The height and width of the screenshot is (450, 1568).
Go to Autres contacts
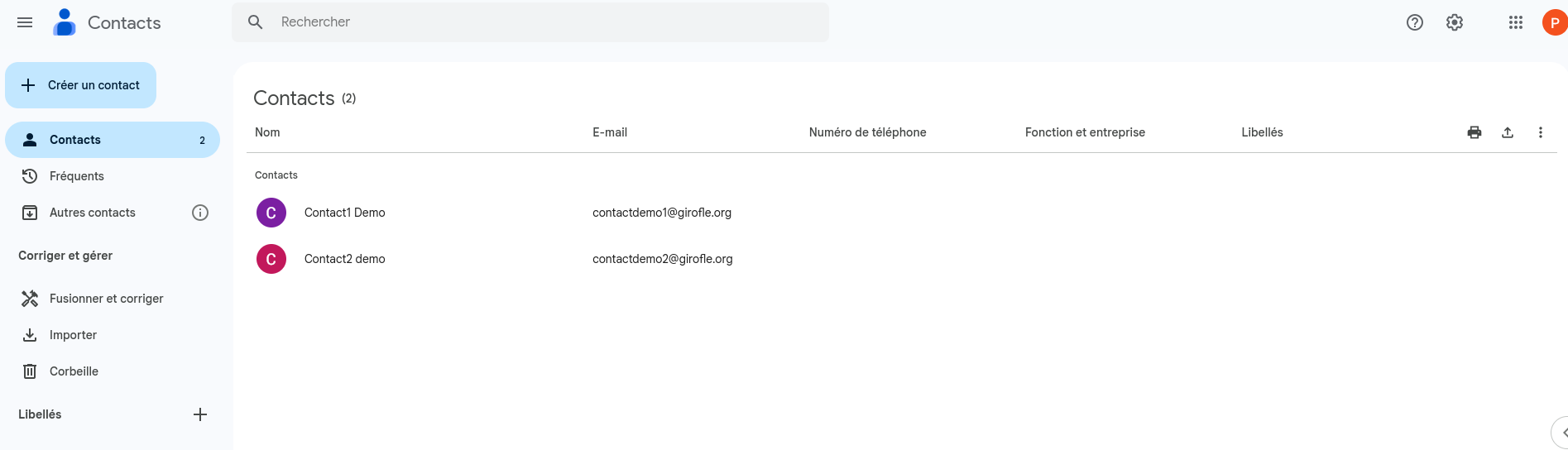coord(92,213)
